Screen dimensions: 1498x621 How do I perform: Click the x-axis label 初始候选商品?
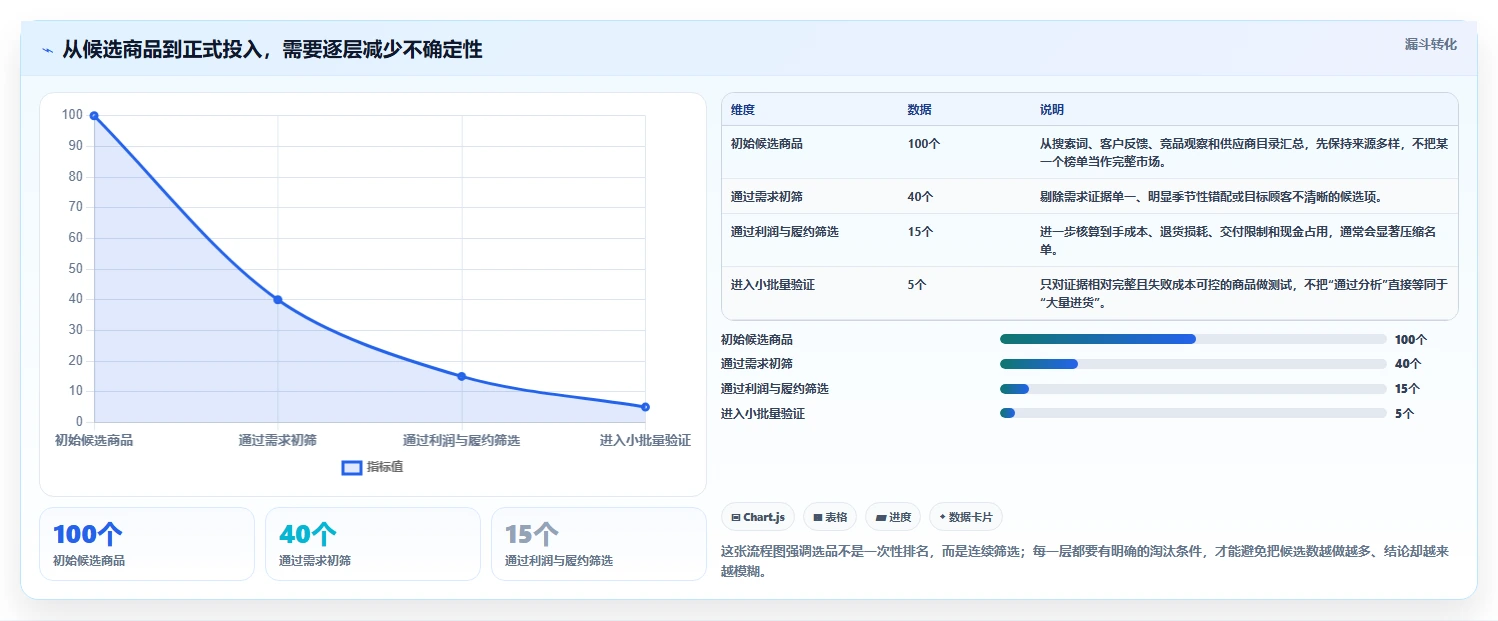point(94,440)
